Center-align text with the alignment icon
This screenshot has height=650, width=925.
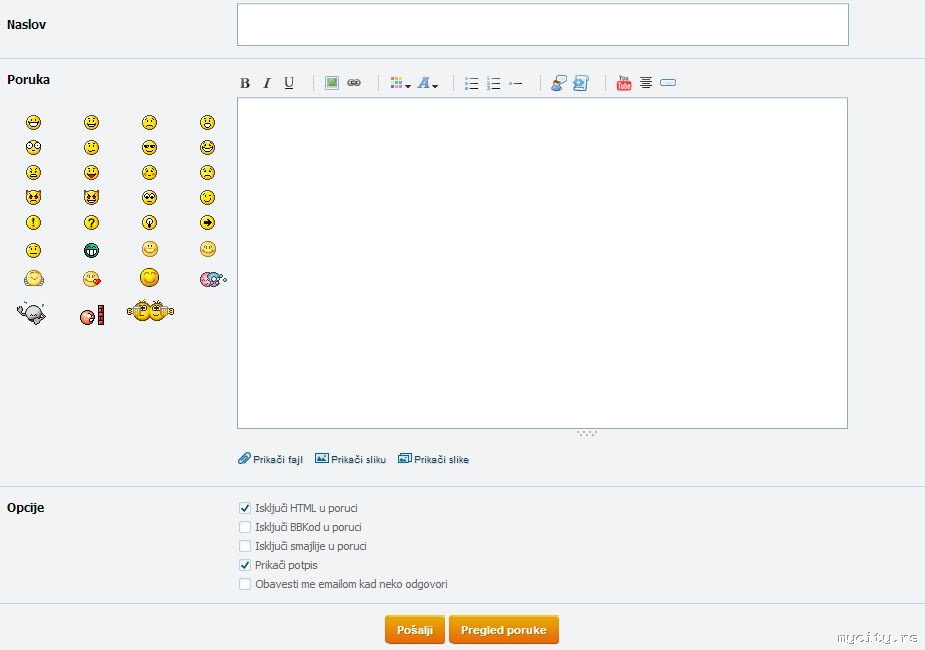coord(646,83)
